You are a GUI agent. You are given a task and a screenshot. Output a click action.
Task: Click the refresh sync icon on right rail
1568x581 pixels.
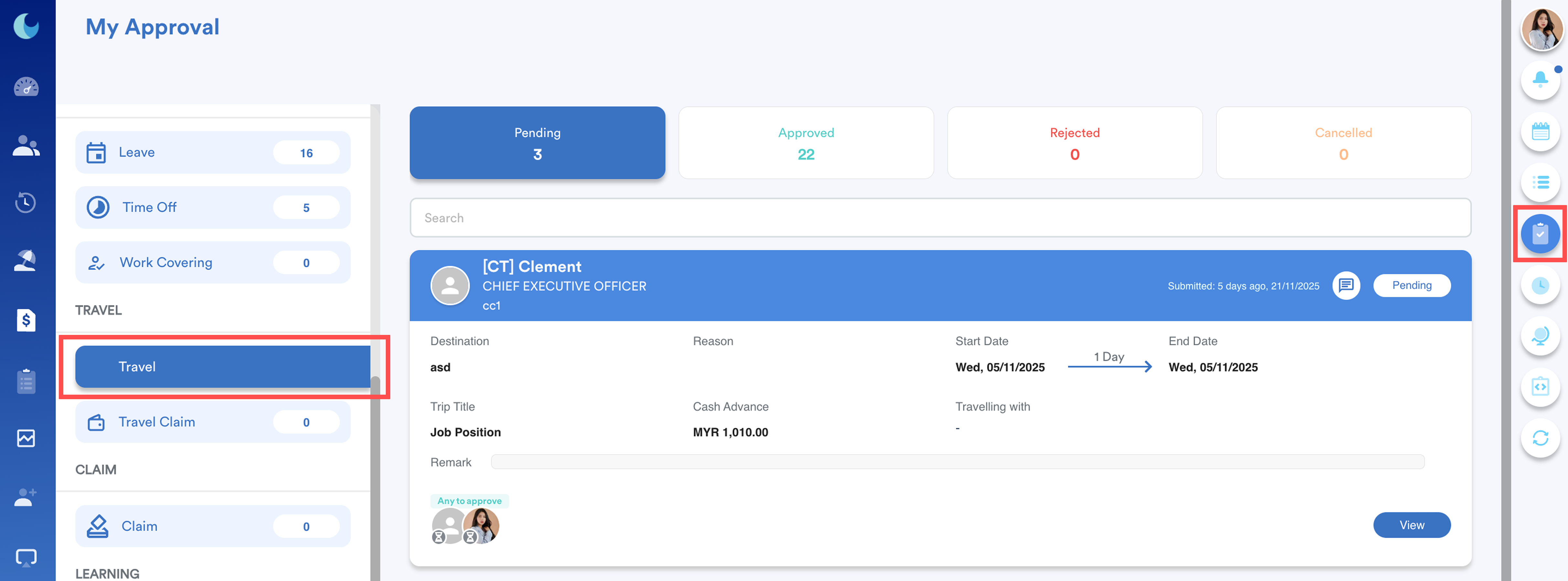(x=1539, y=437)
